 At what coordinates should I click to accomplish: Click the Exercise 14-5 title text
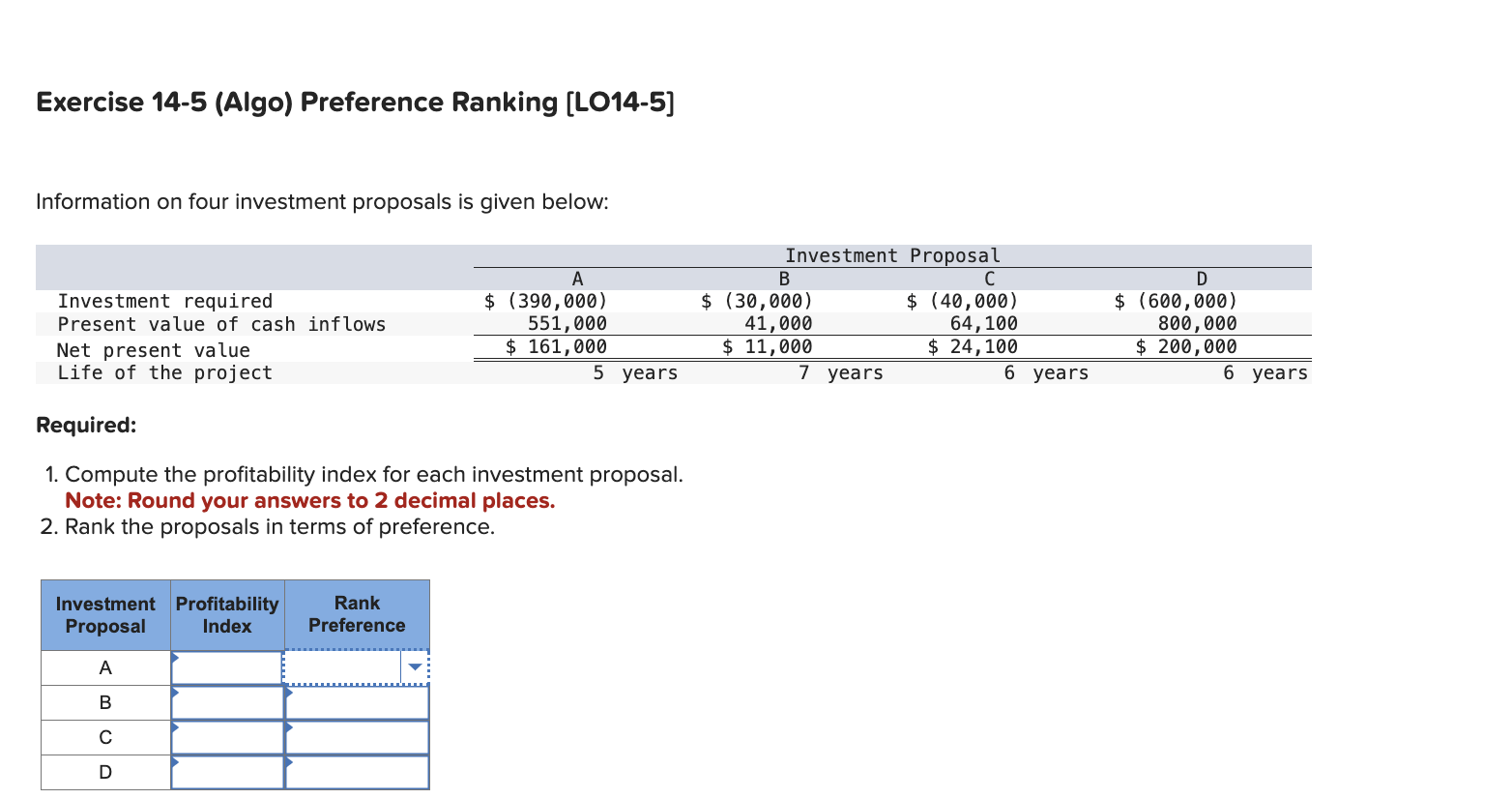pyautogui.click(x=354, y=102)
